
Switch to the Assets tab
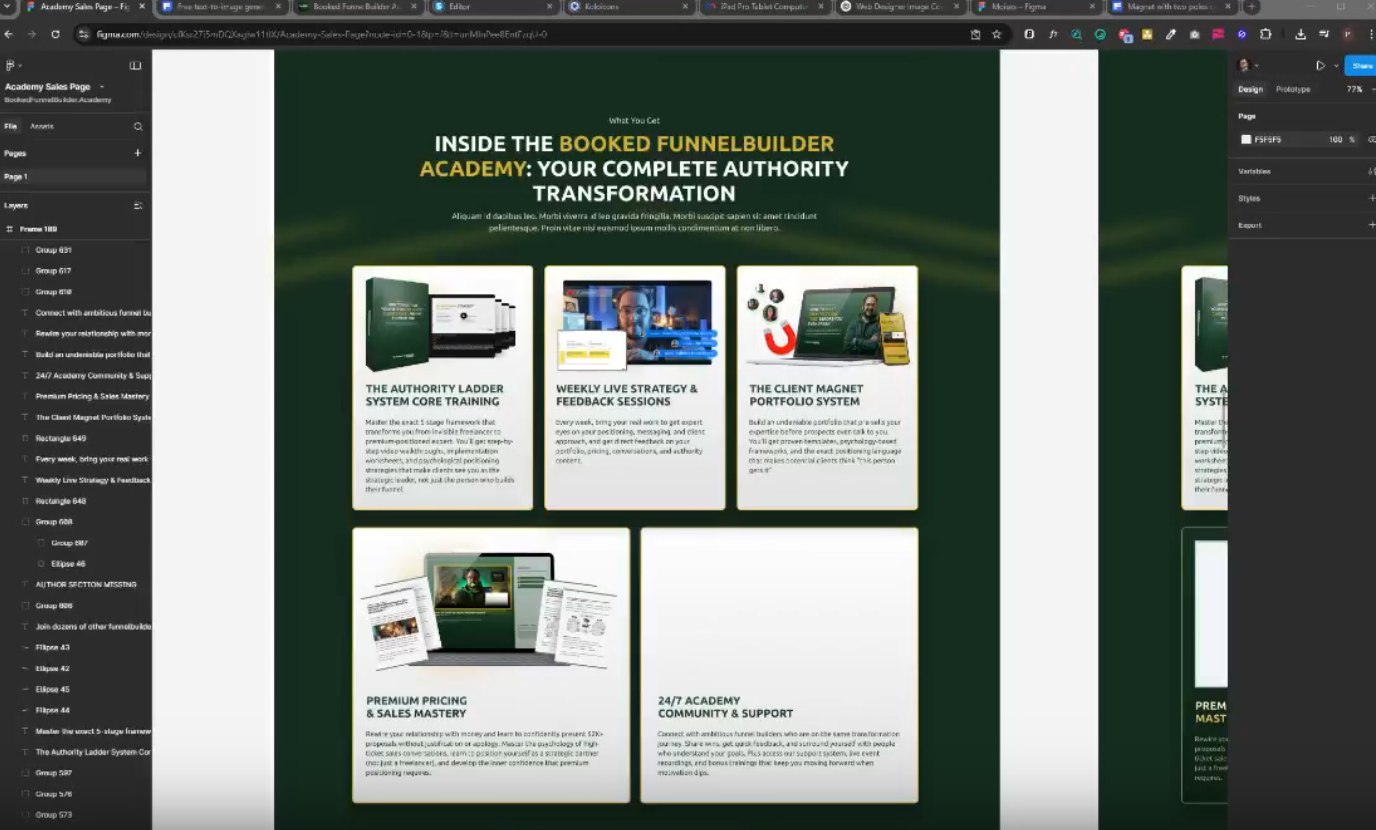click(x=42, y=127)
